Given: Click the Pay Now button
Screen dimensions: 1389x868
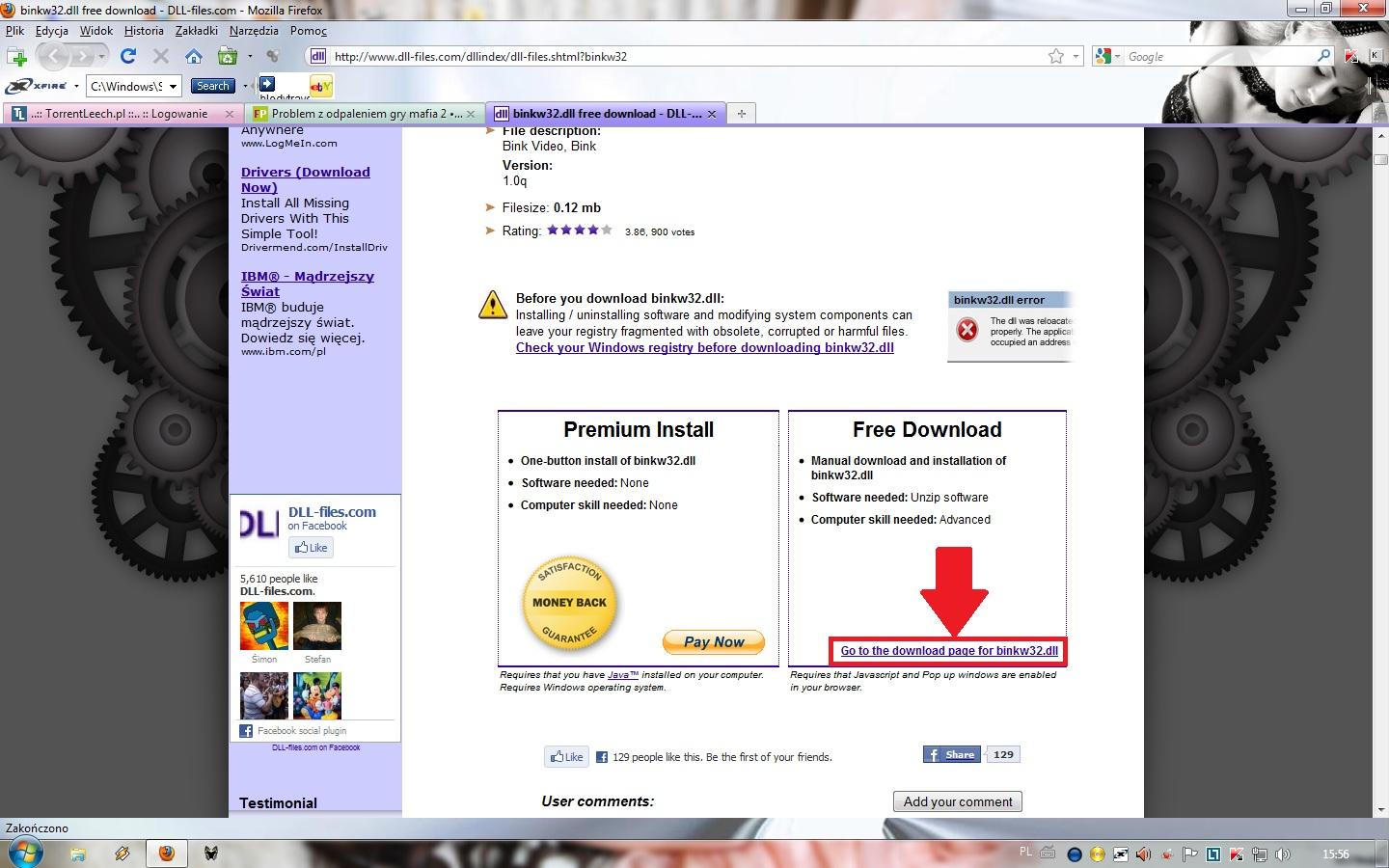Looking at the screenshot, I should [714, 642].
